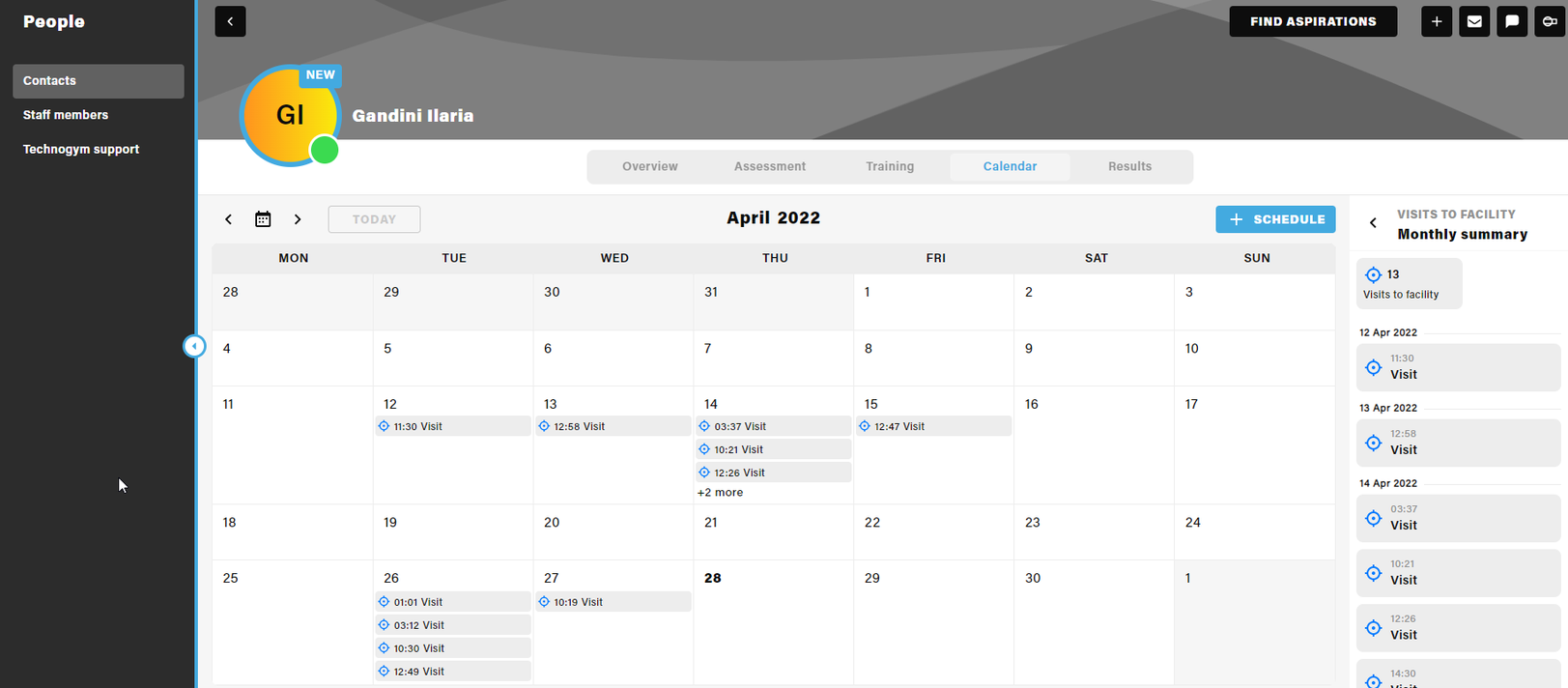Click the SCHEDULE button
Screen dimensions: 1568x688
(x=1275, y=219)
